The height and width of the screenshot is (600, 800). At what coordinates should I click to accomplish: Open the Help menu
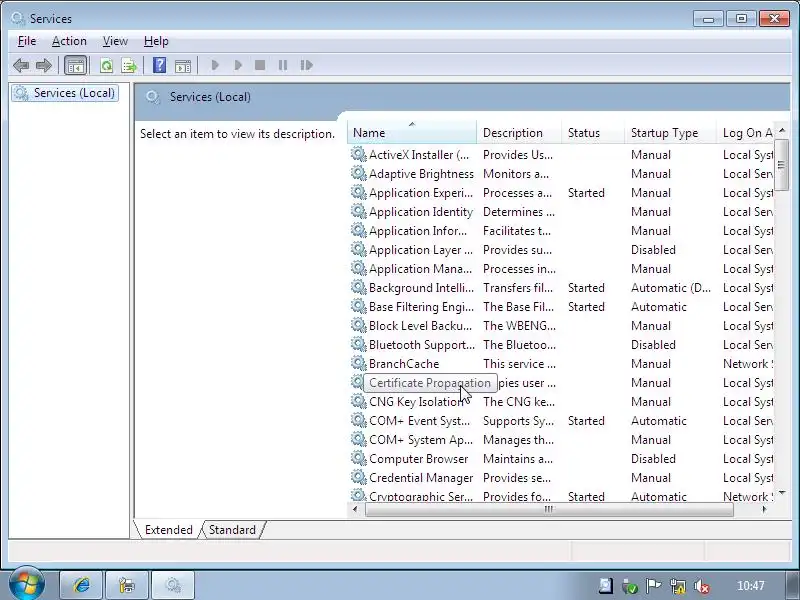click(x=156, y=41)
